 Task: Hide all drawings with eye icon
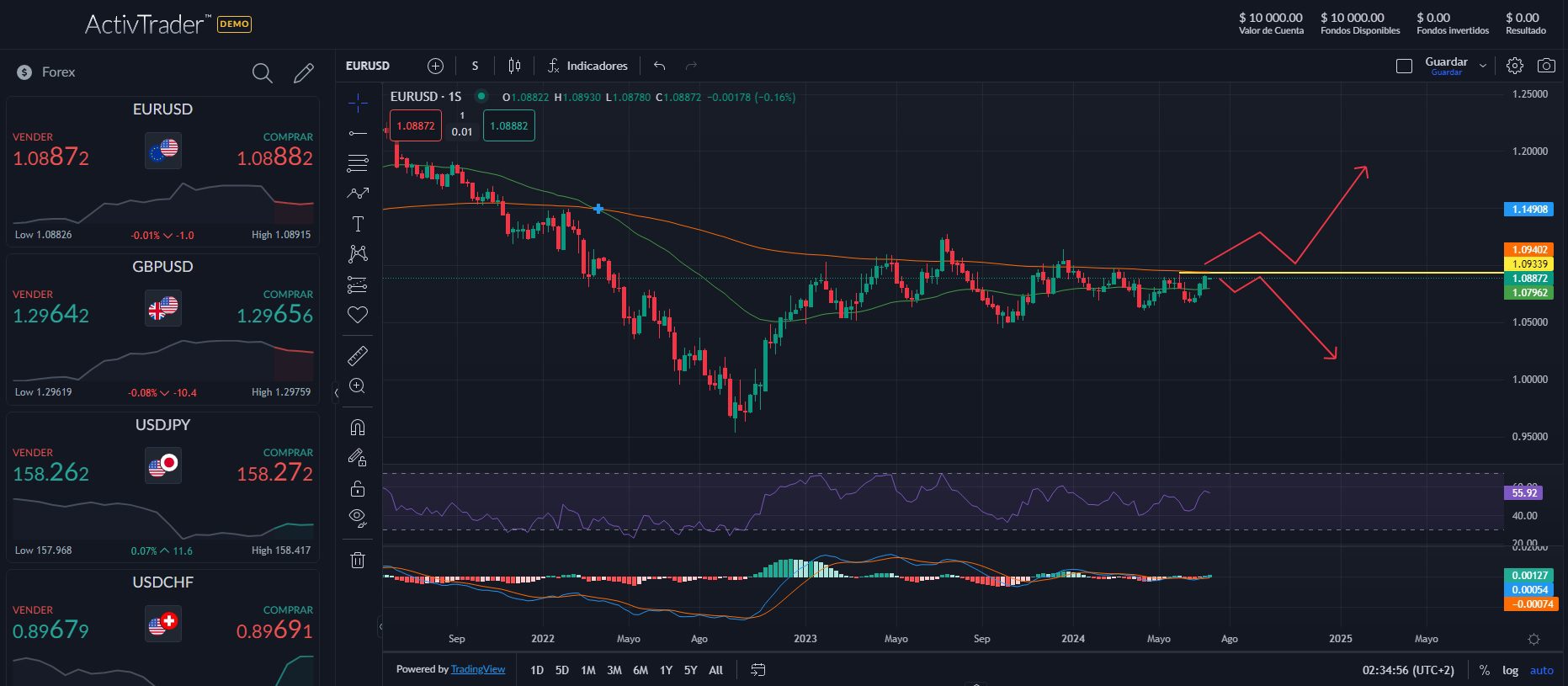358,518
